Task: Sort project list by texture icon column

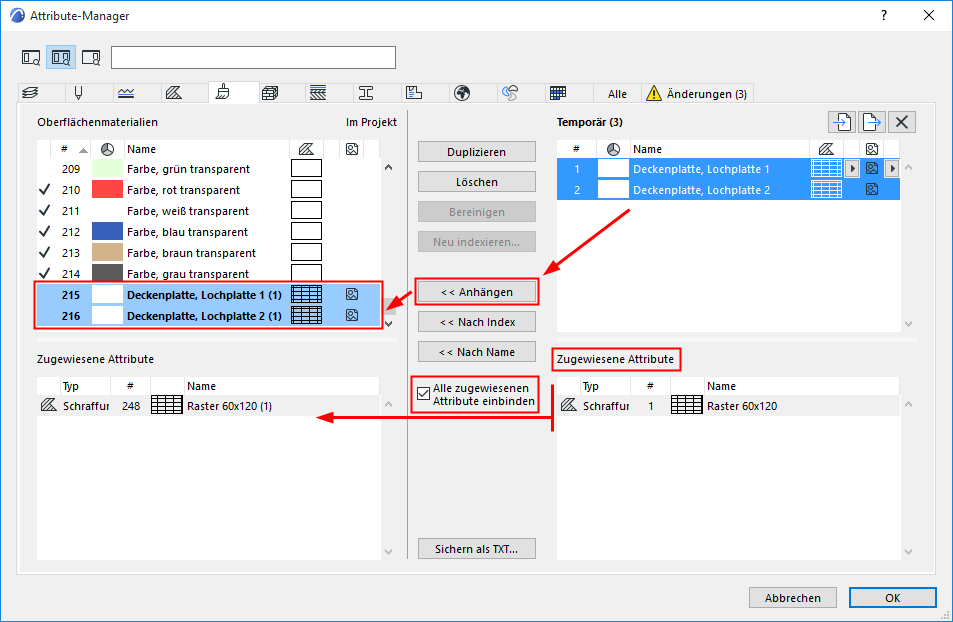Action: point(352,149)
